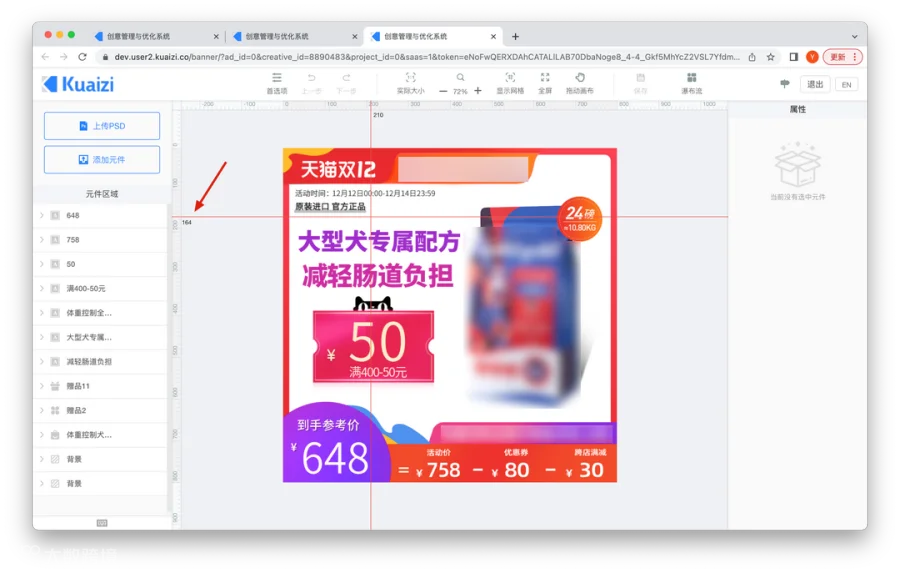Click the browser share icon

point(752,57)
